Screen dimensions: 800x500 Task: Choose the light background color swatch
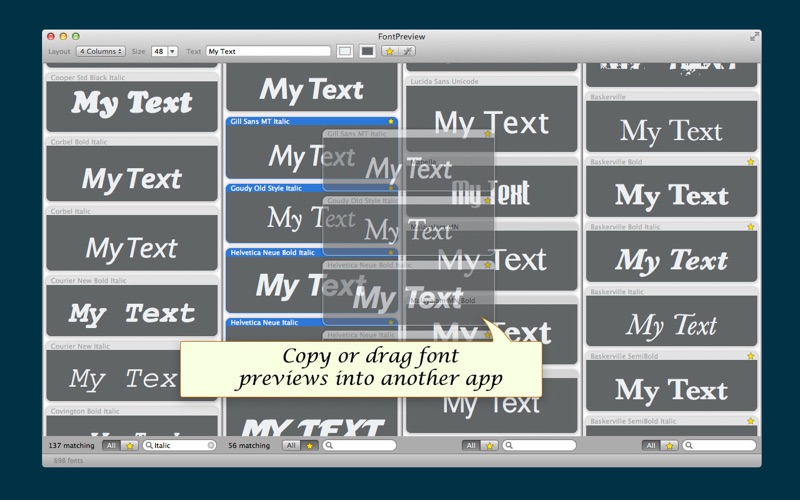coord(345,51)
